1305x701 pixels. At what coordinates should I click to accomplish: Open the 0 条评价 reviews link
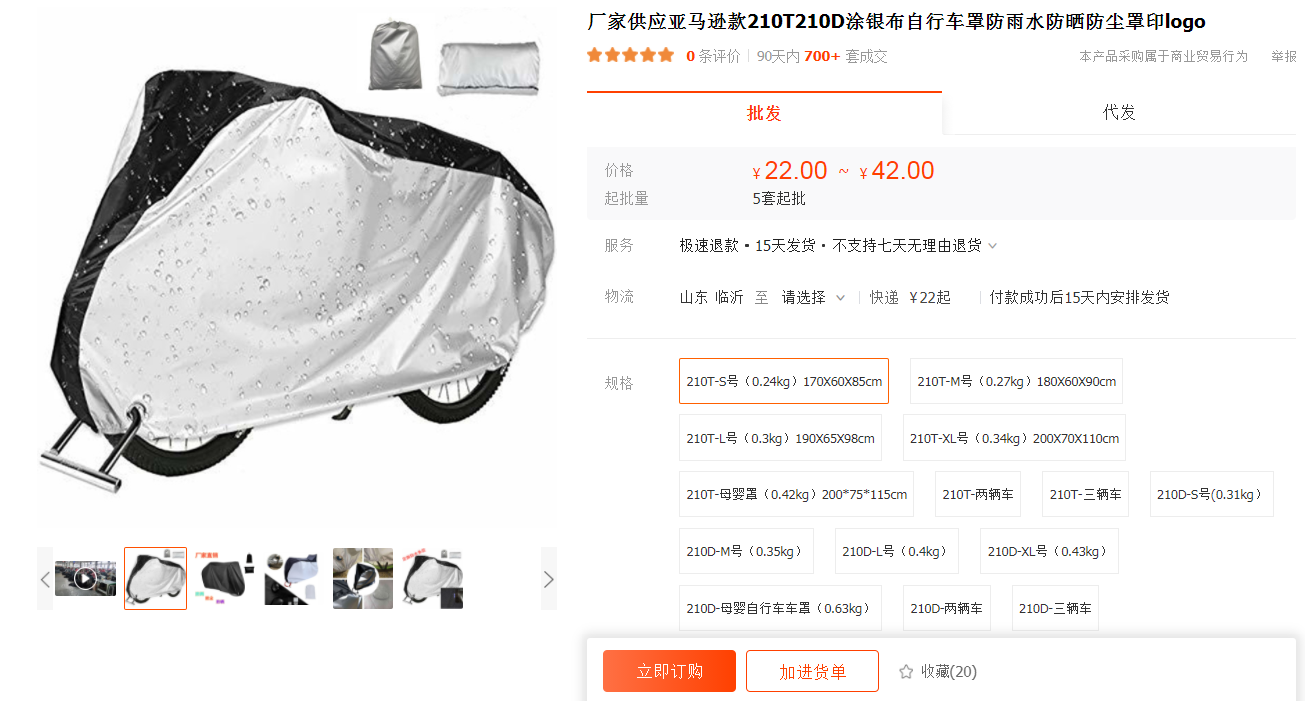[713, 56]
